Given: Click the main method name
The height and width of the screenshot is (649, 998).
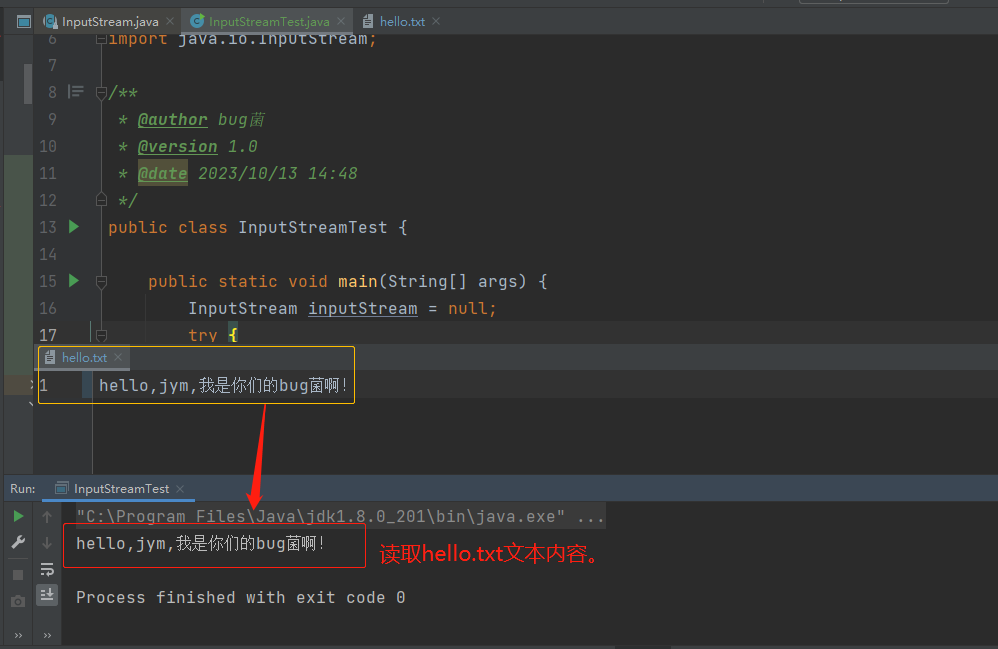Looking at the screenshot, I should [358, 281].
